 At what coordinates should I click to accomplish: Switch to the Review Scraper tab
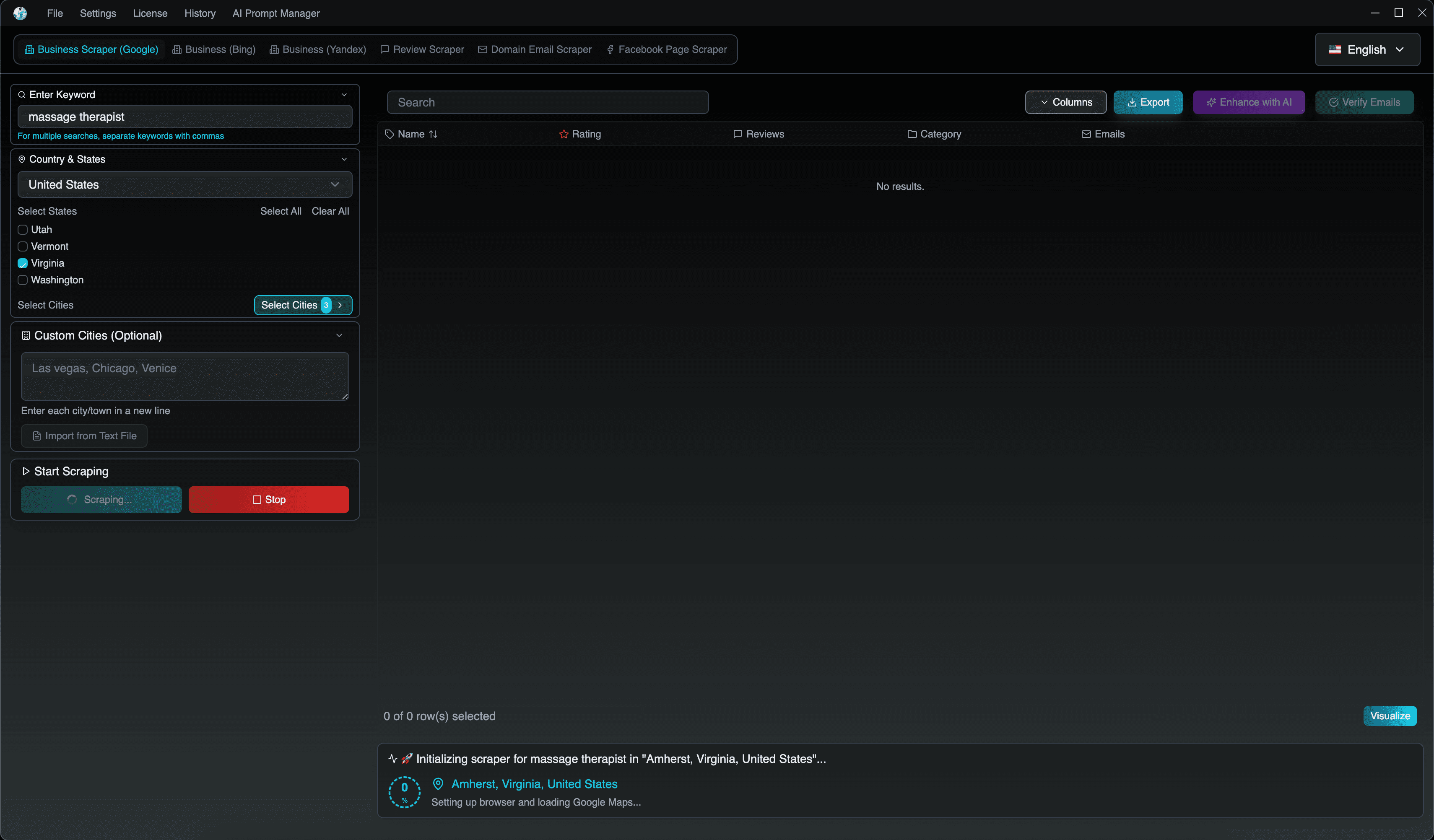(422, 49)
